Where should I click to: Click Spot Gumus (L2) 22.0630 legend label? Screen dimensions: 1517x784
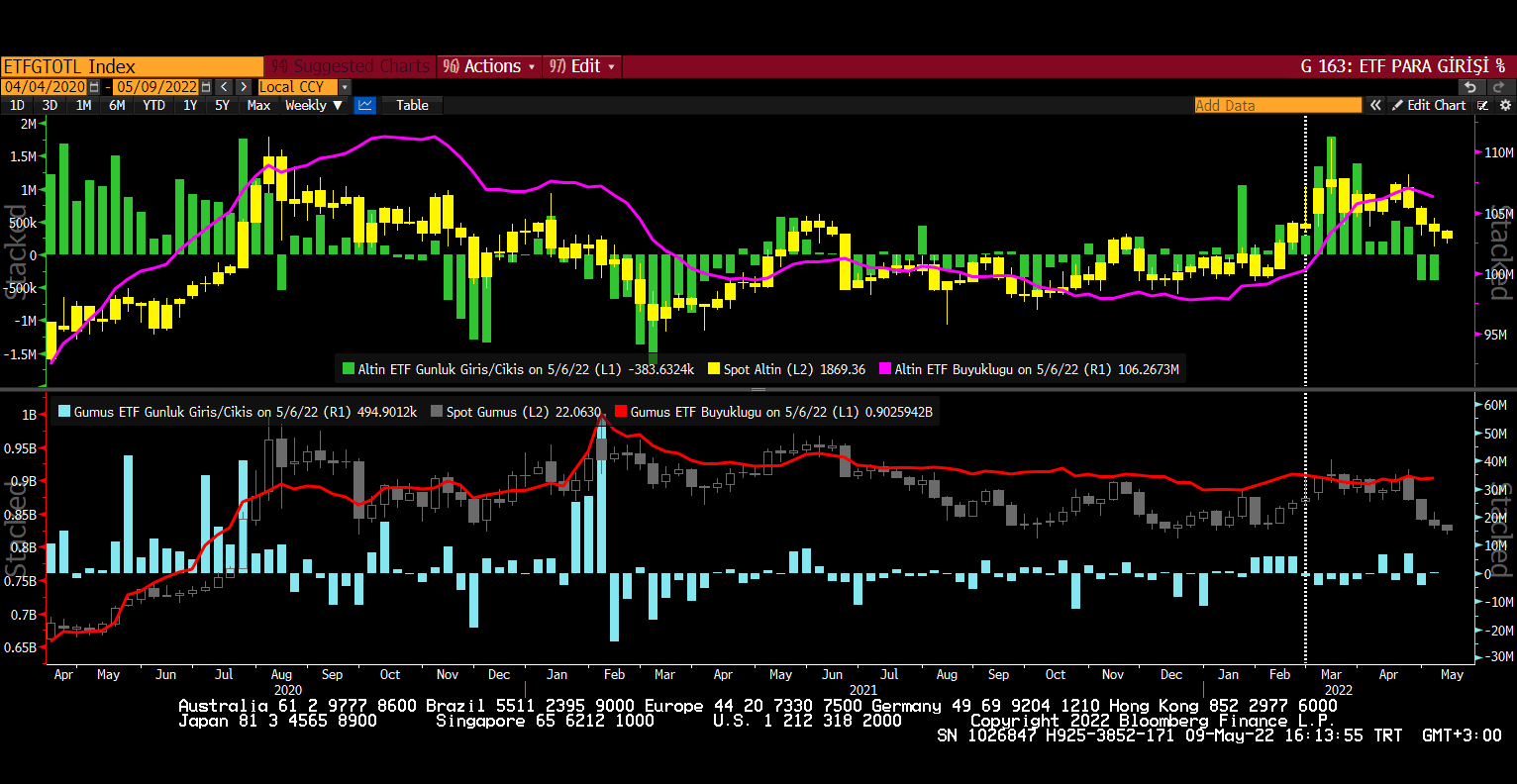[x=524, y=412]
